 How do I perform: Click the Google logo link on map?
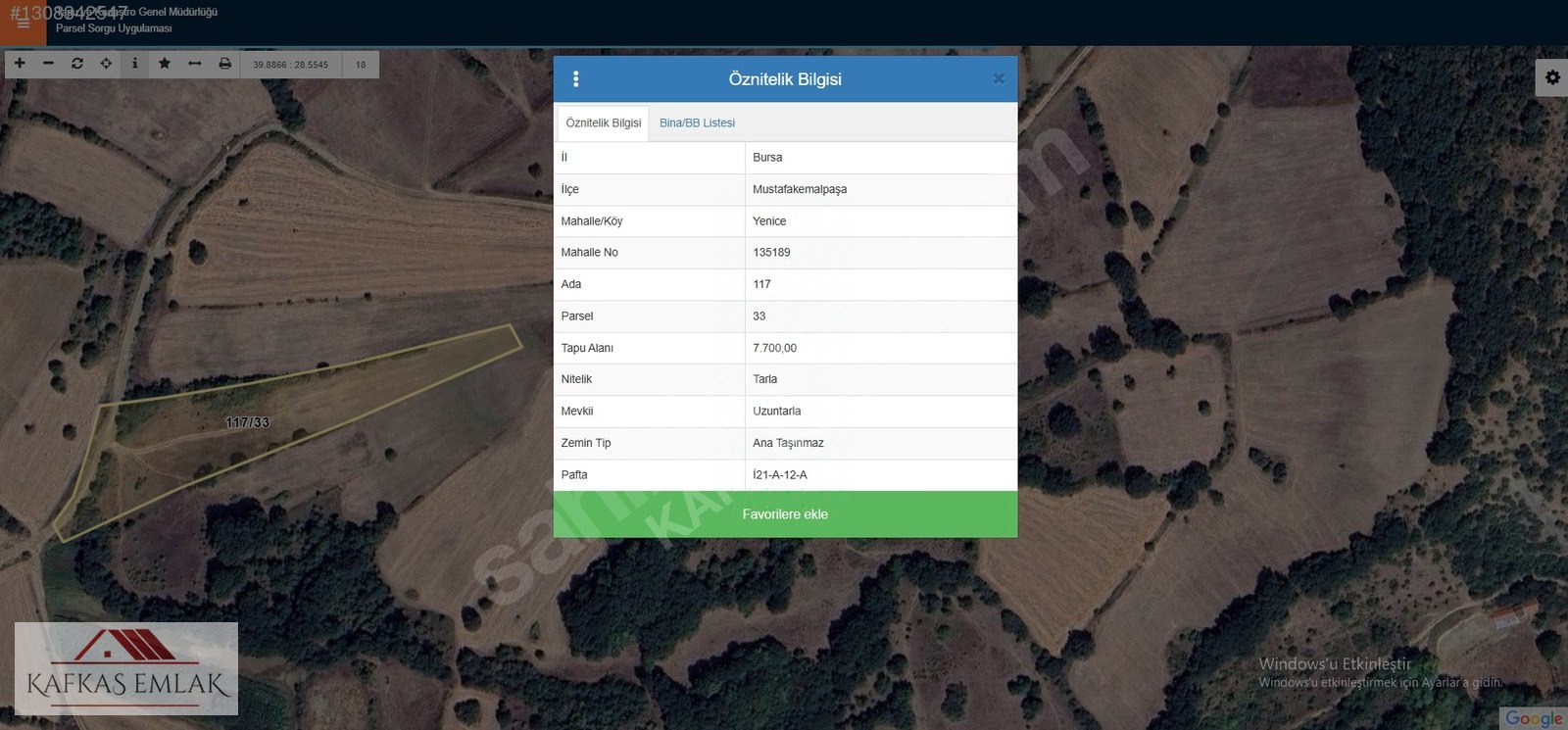point(1534,719)
